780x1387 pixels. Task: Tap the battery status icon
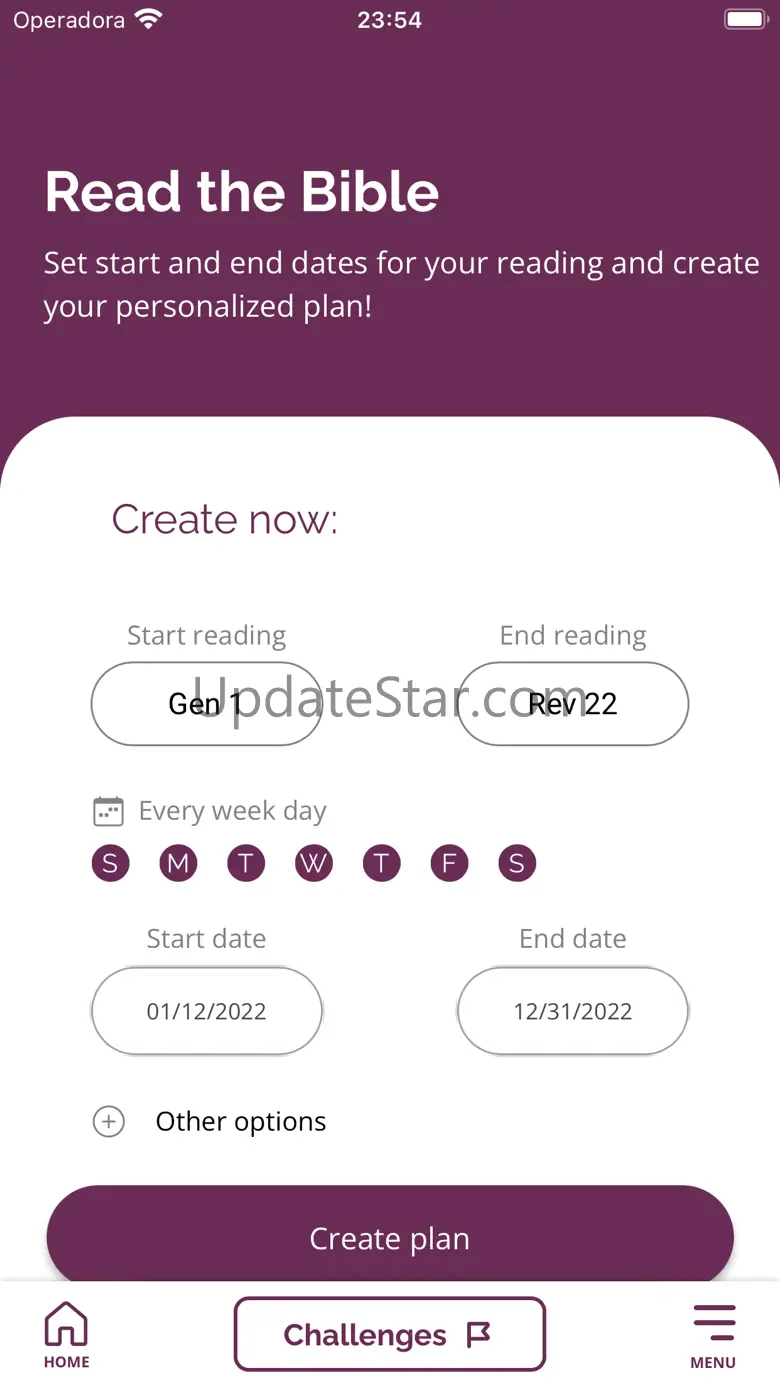[x=745, y=20]
